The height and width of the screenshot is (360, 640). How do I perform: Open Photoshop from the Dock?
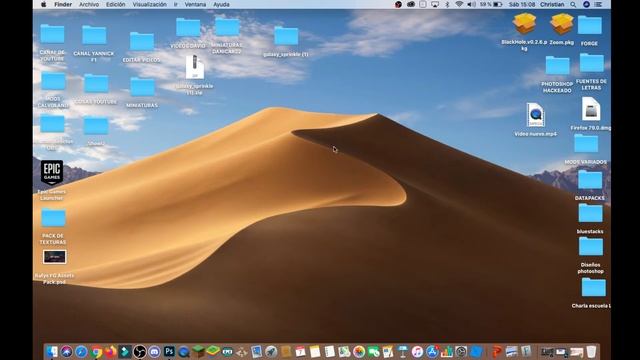point(169,351)
